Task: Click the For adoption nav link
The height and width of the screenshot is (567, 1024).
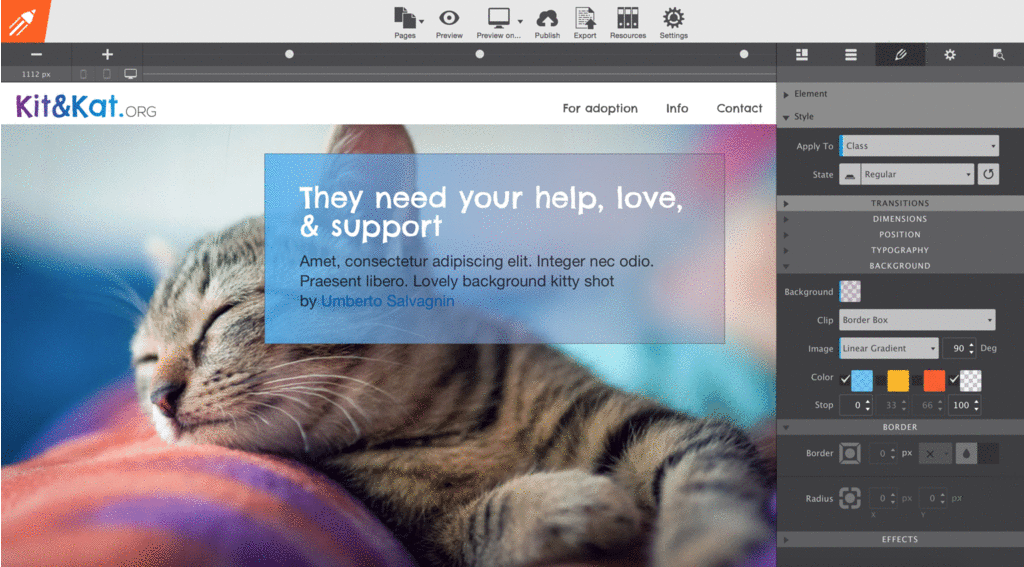Action: click(599, 108)
